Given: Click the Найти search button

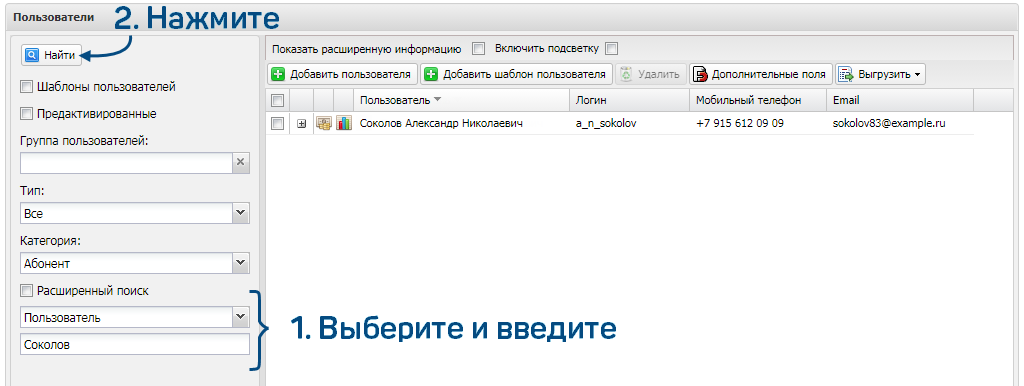Looking at the screenshot, I should 51,56.
